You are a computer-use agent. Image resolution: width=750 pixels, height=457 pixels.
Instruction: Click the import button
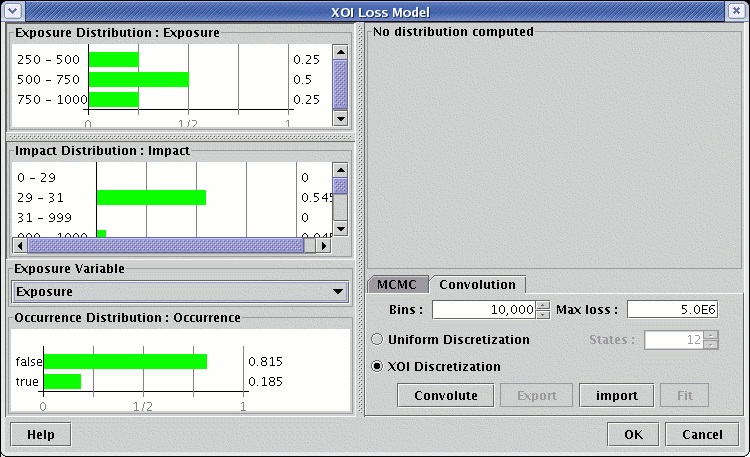(x=617, y=395)
